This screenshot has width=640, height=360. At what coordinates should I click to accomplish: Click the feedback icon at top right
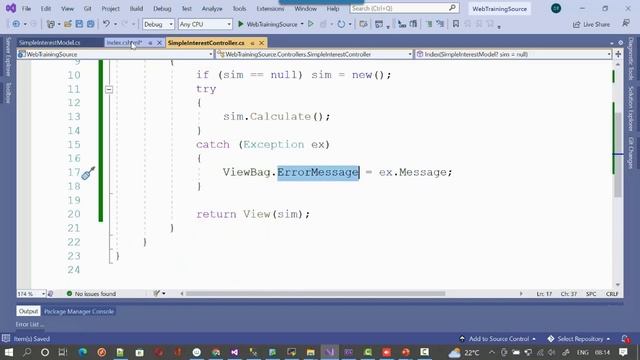coord(626,24)
